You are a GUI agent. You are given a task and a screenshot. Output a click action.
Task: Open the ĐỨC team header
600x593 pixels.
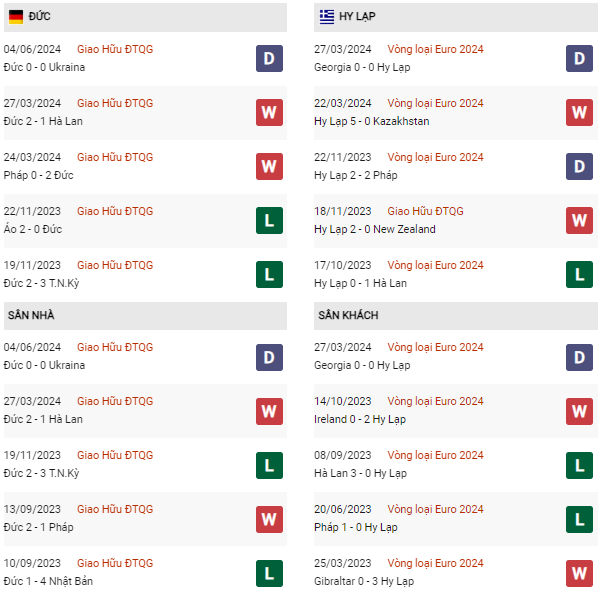41,17
